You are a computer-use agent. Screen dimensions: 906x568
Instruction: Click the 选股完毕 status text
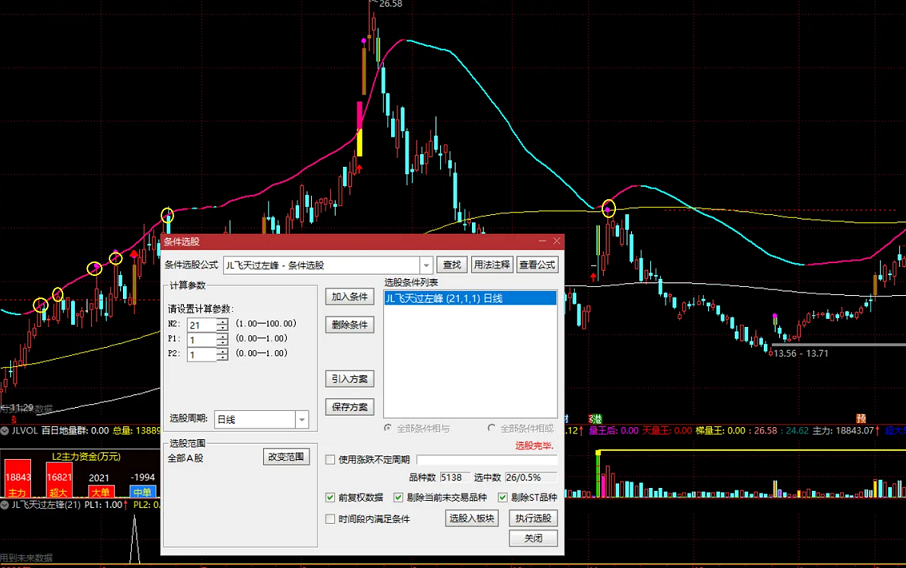click(534, 446)
